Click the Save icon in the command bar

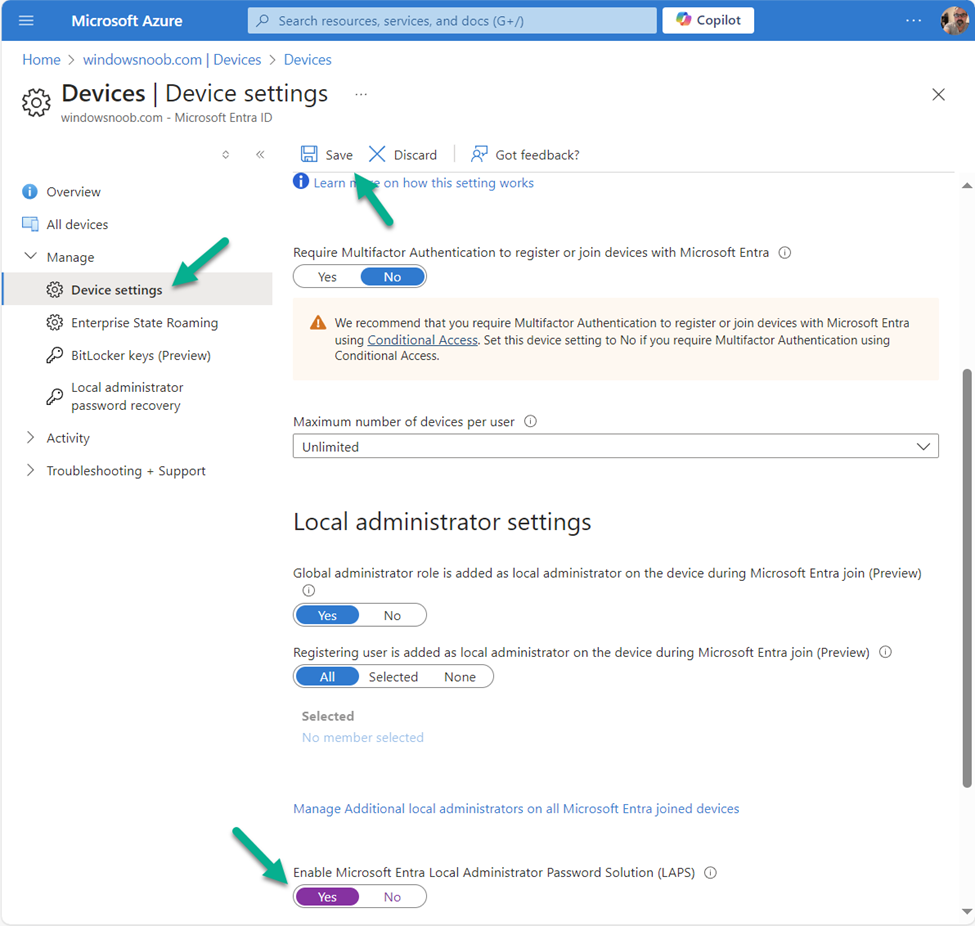click(310, 154)
